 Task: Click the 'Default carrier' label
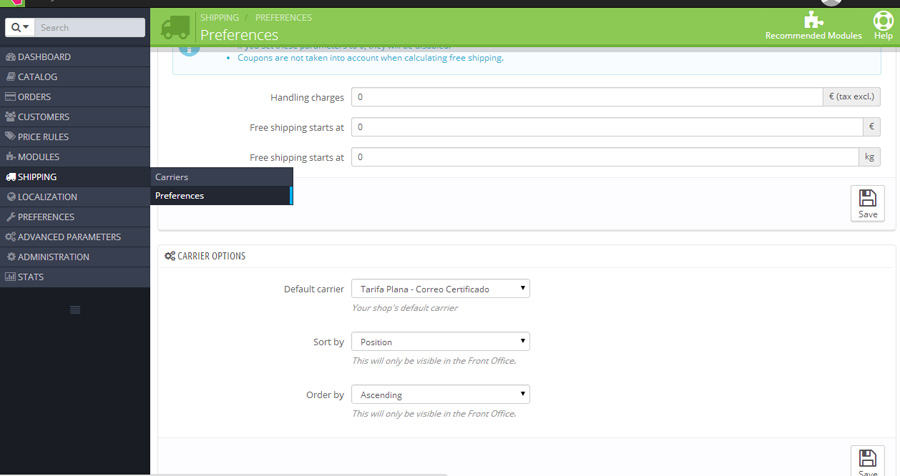pos(314,289)
